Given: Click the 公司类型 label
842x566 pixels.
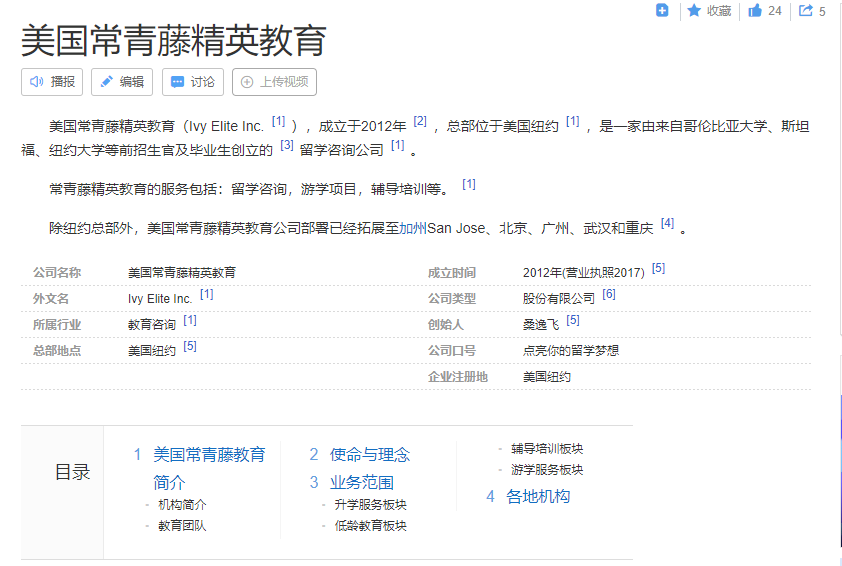Looking at the screenshot, I should click(452, 299).
